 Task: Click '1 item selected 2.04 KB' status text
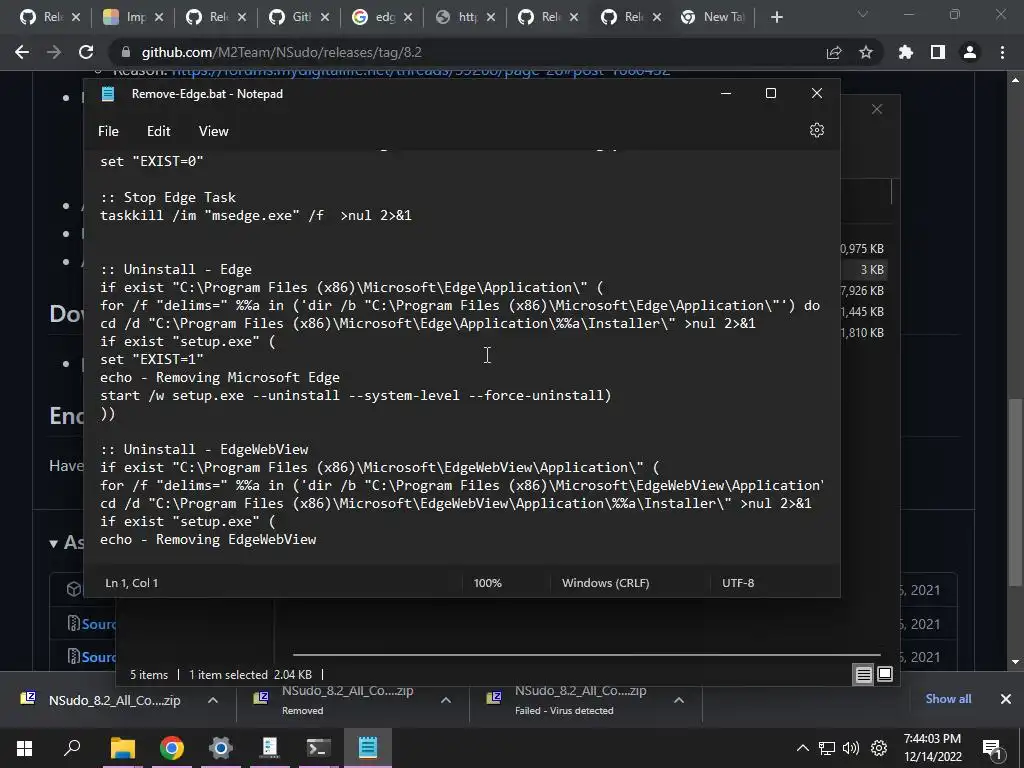tap(250, 675)
